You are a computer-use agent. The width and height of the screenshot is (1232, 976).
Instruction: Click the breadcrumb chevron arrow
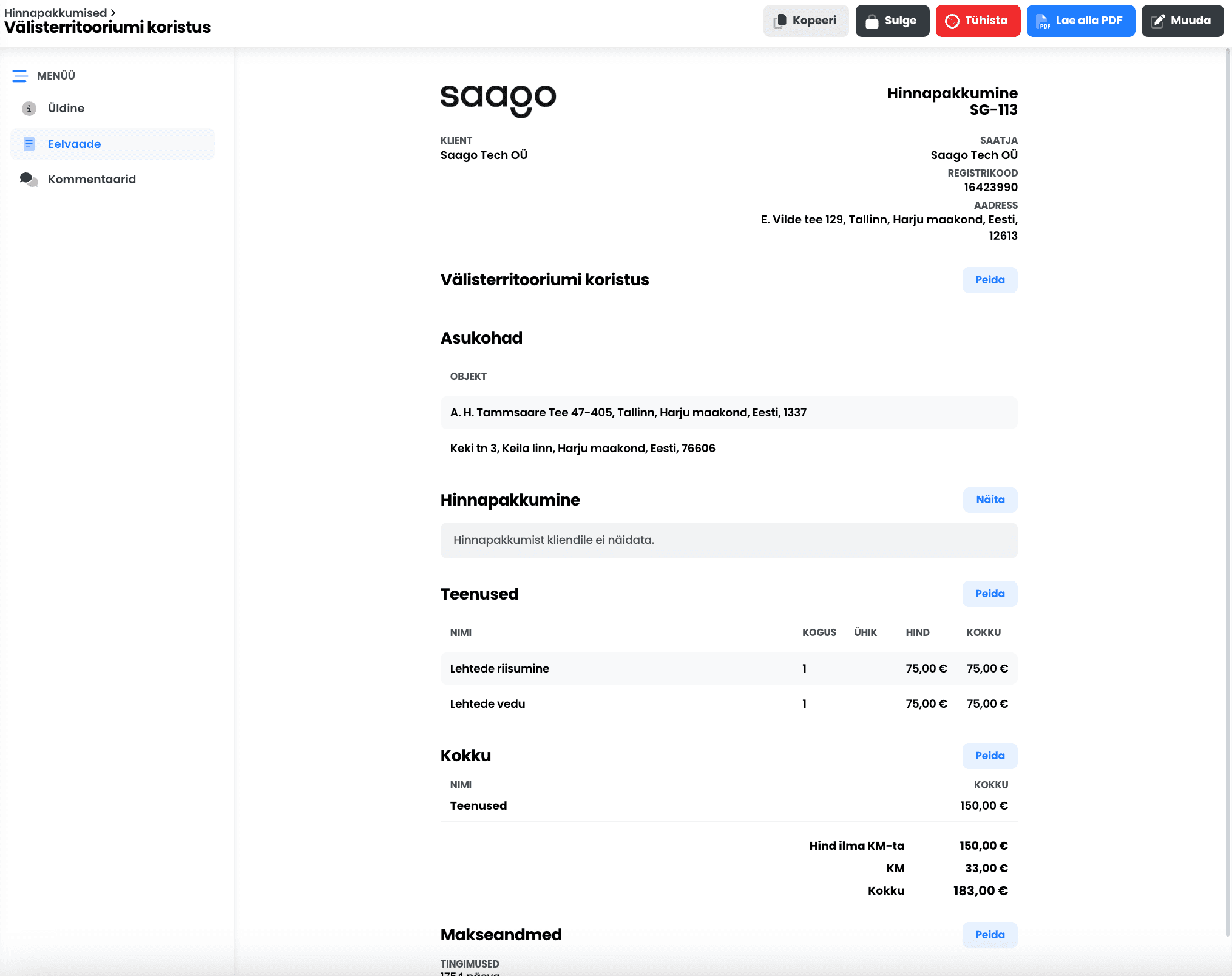point(113,13)
